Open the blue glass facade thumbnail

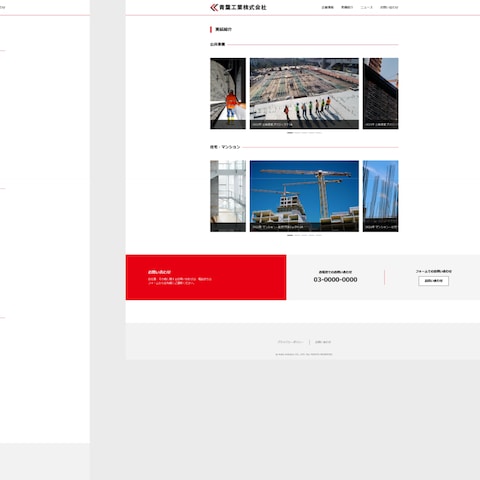[381, 196]
